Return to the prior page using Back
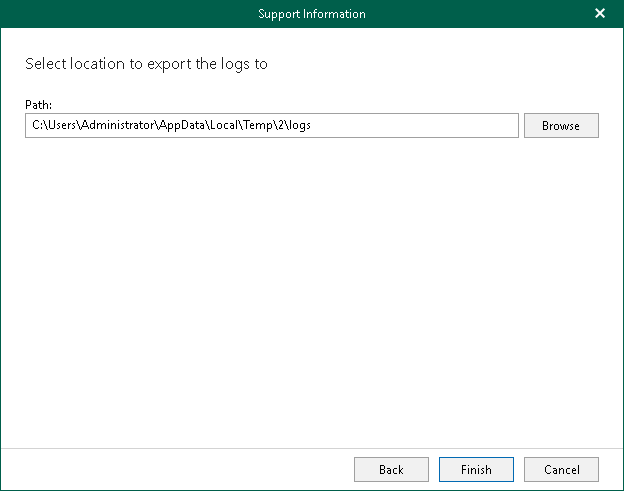This screenshot has width=624, height=491. 391,470
